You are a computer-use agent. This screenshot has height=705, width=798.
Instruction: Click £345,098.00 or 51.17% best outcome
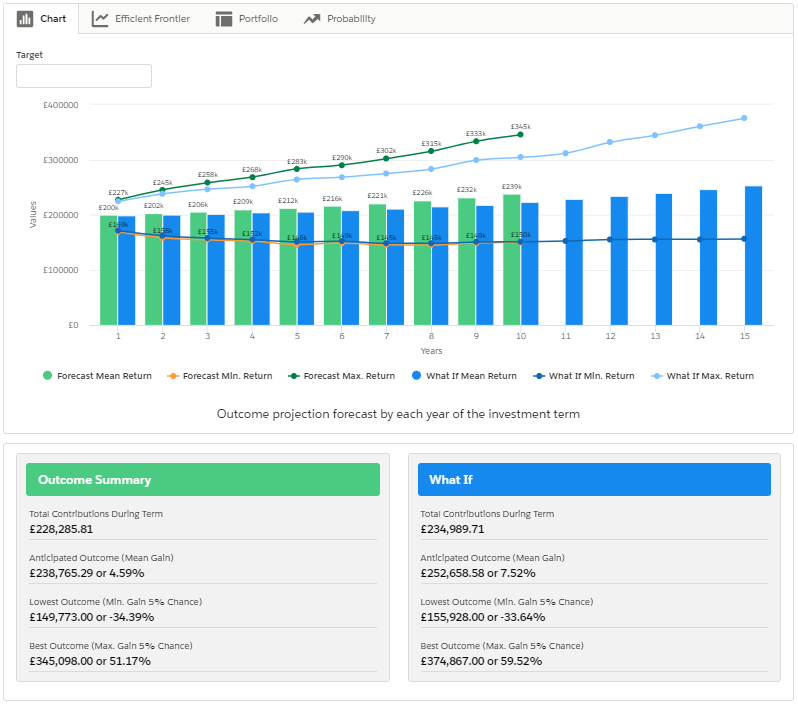point(90,661)
